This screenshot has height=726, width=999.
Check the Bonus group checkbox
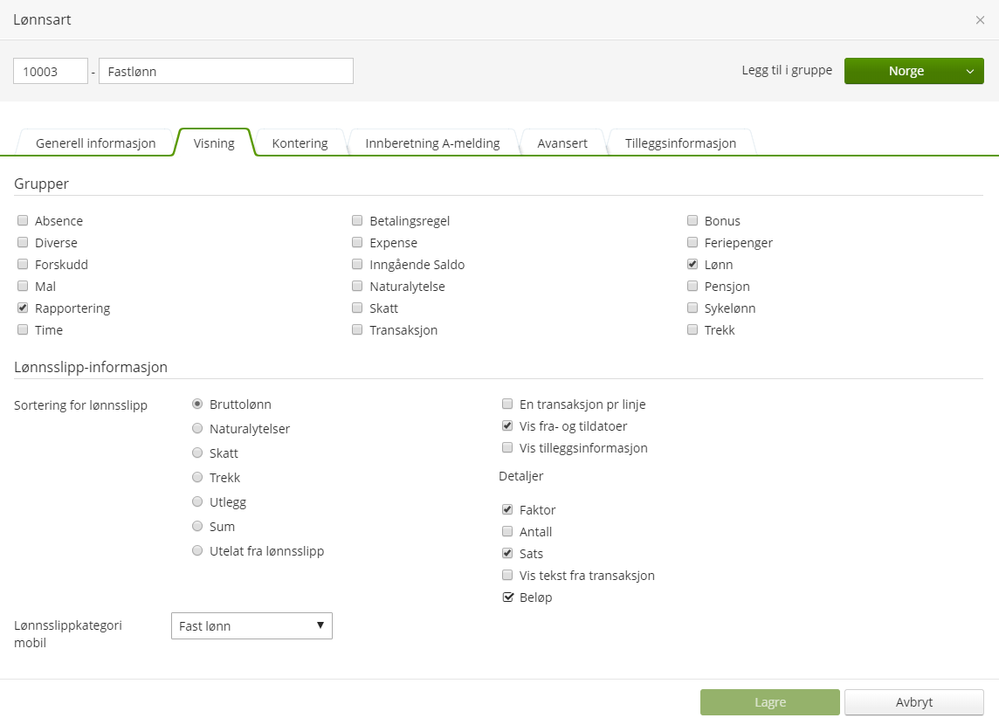[x=693, y=220]
